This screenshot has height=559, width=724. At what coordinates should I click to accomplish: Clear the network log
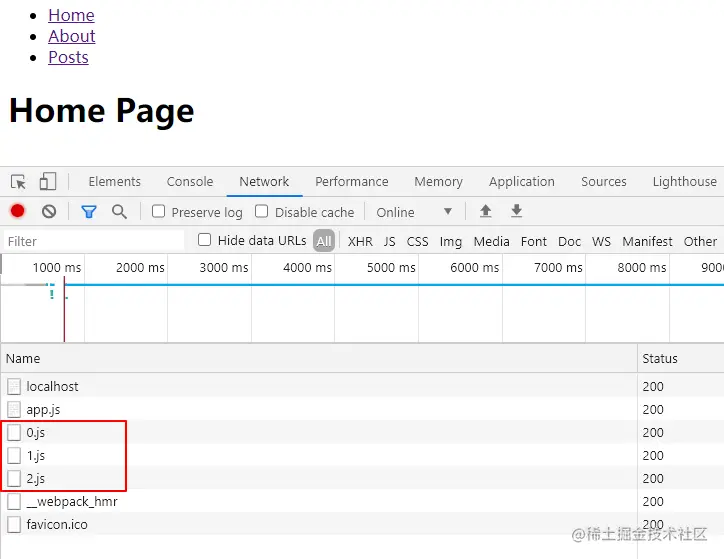tap(49, 211)
